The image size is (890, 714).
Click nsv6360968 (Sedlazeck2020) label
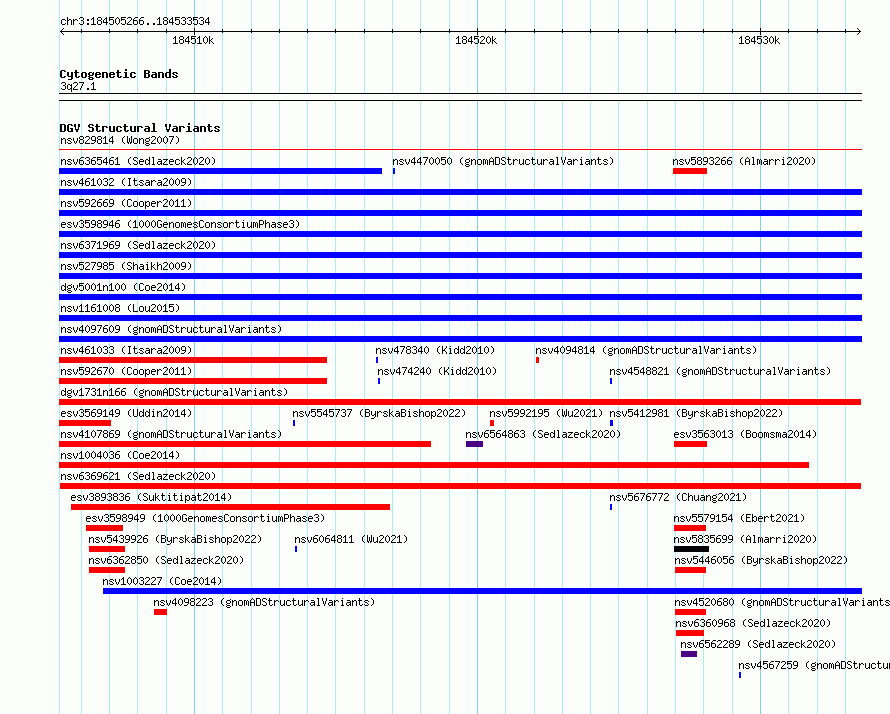[x=753, y=623]
